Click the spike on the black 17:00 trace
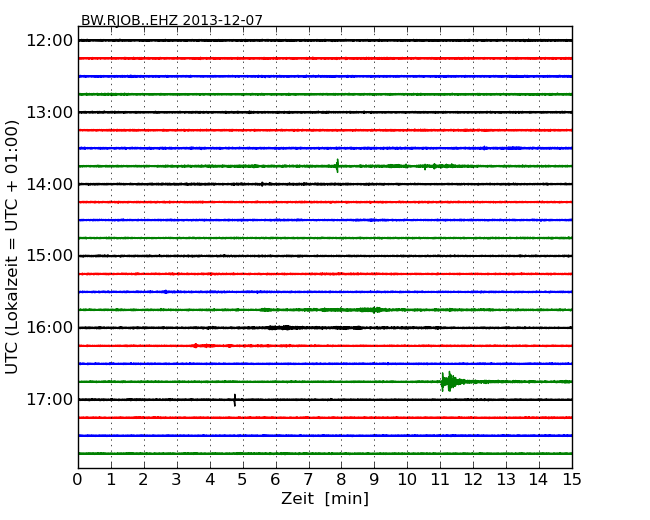 [x=235, y=400]
